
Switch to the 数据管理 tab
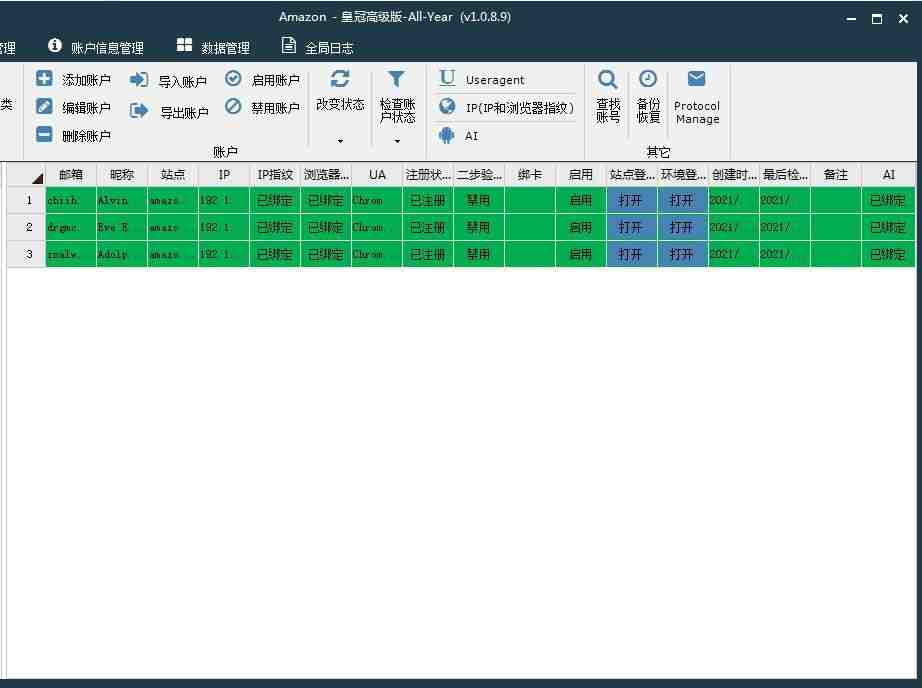click(212, 47)
